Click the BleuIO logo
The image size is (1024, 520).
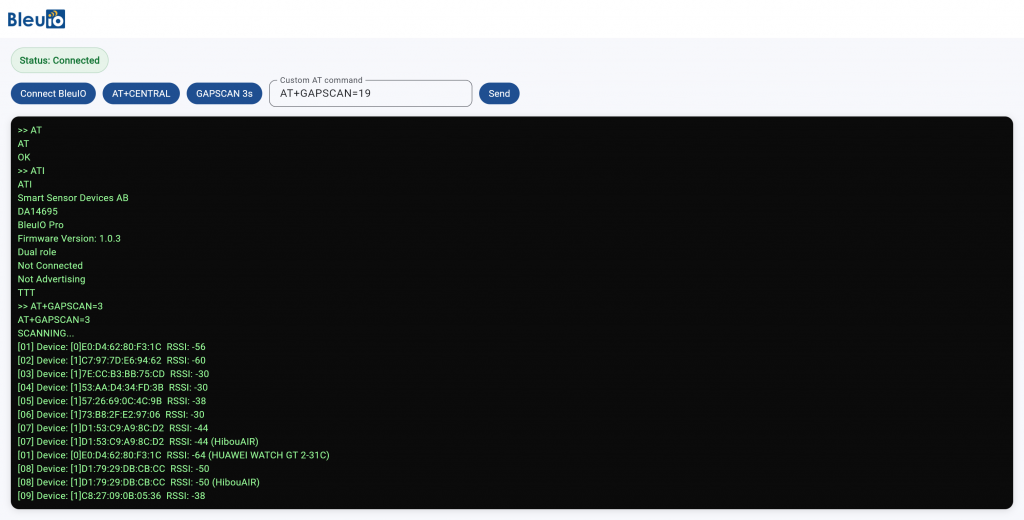point(37,19)
